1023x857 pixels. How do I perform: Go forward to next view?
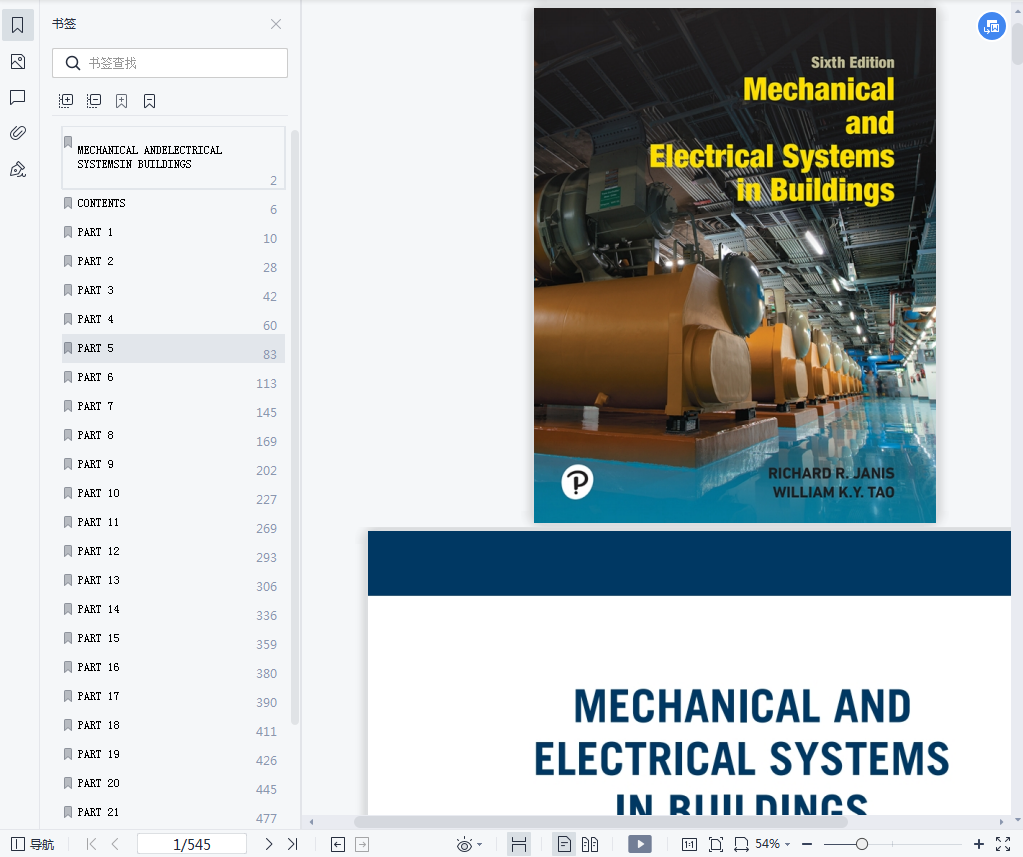click(362, 845)
